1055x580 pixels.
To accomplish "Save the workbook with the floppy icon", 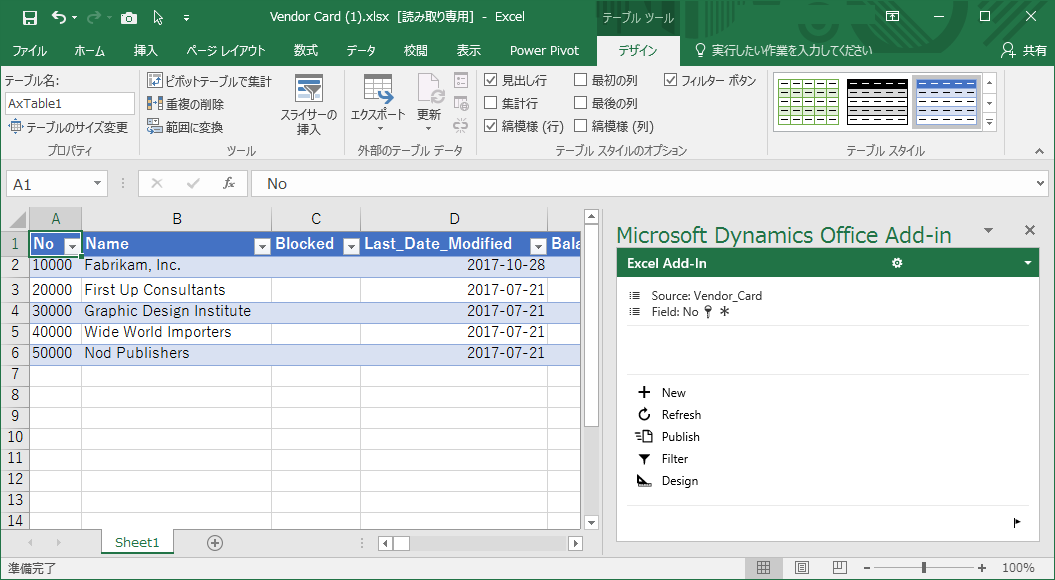I will (30, 17).
